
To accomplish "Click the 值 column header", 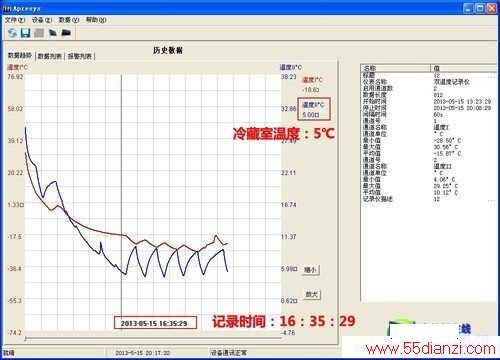I will pos(464,68).
